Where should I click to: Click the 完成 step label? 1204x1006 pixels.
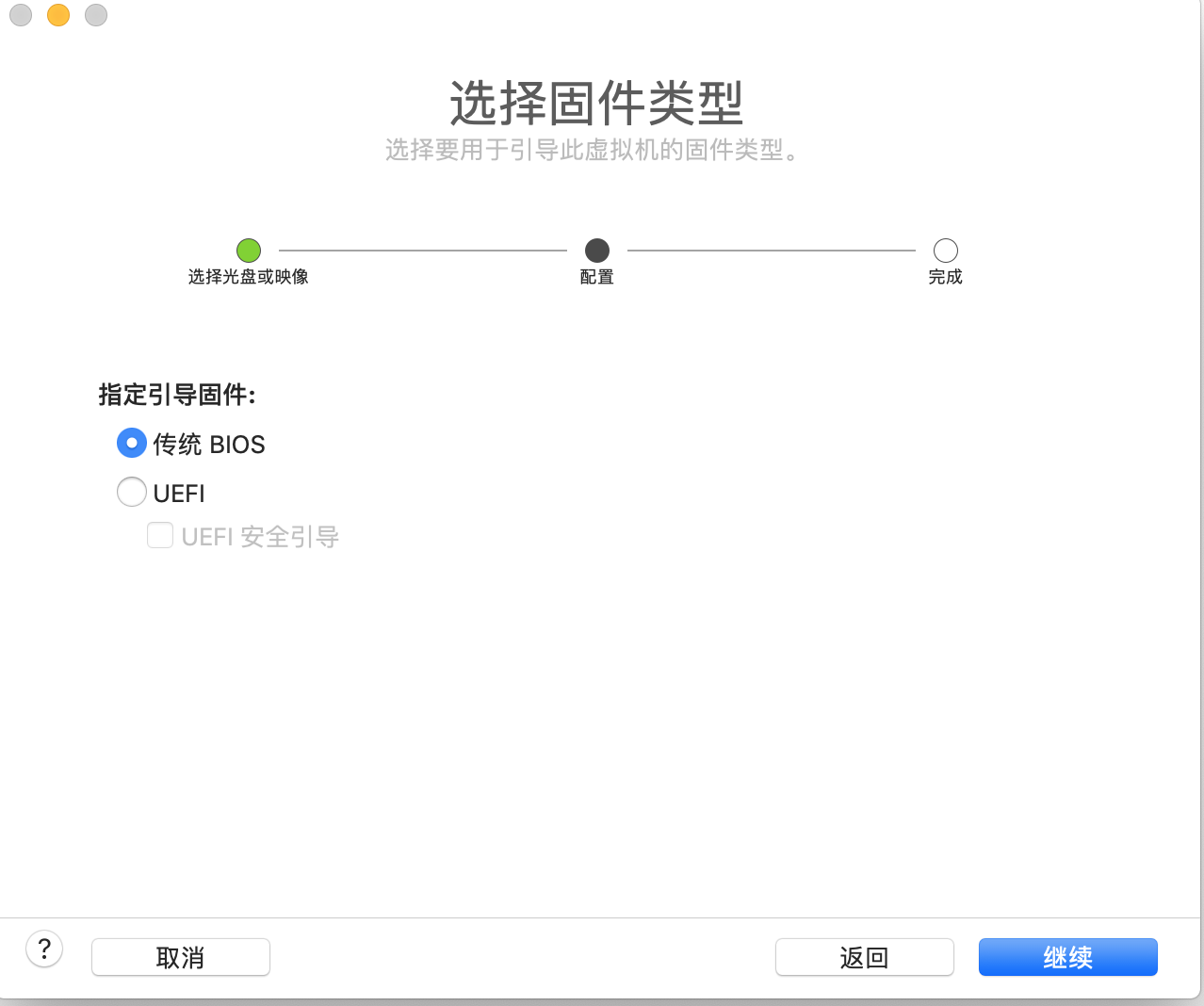click(x=945, y=277)
